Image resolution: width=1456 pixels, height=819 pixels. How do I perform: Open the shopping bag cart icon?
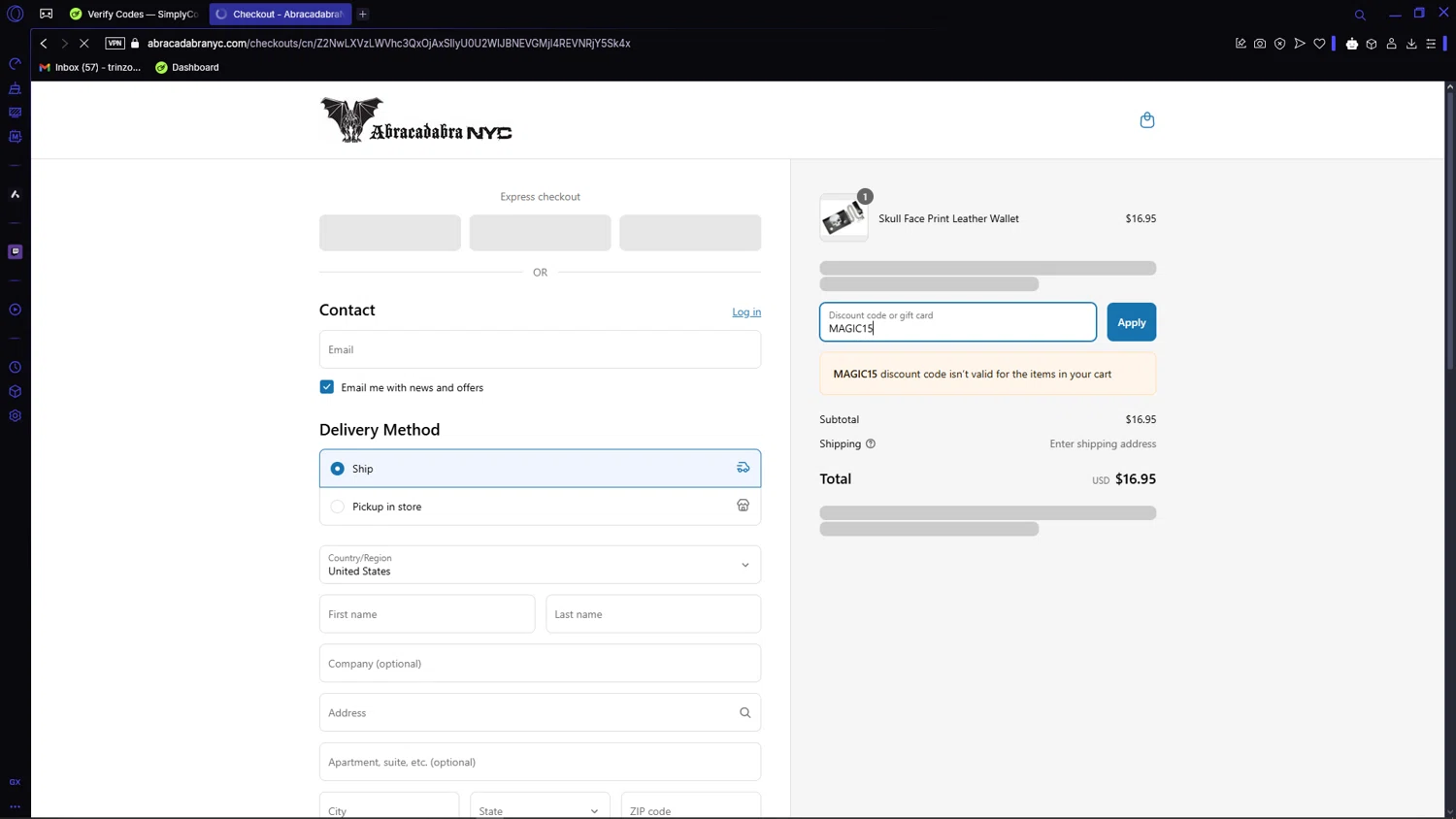[1147, 120]
